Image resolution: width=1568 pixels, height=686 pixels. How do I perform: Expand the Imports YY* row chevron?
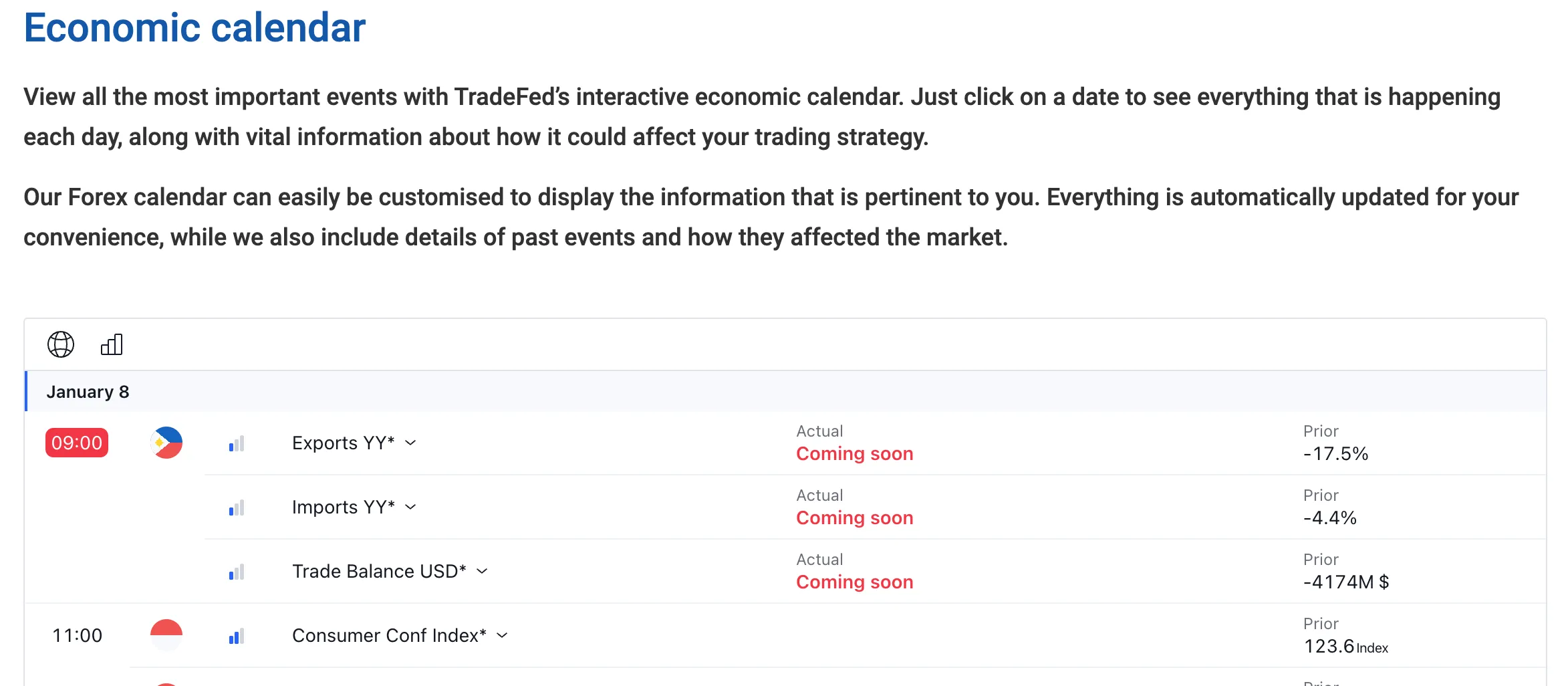pyautogui.click(x=410, y=507)
